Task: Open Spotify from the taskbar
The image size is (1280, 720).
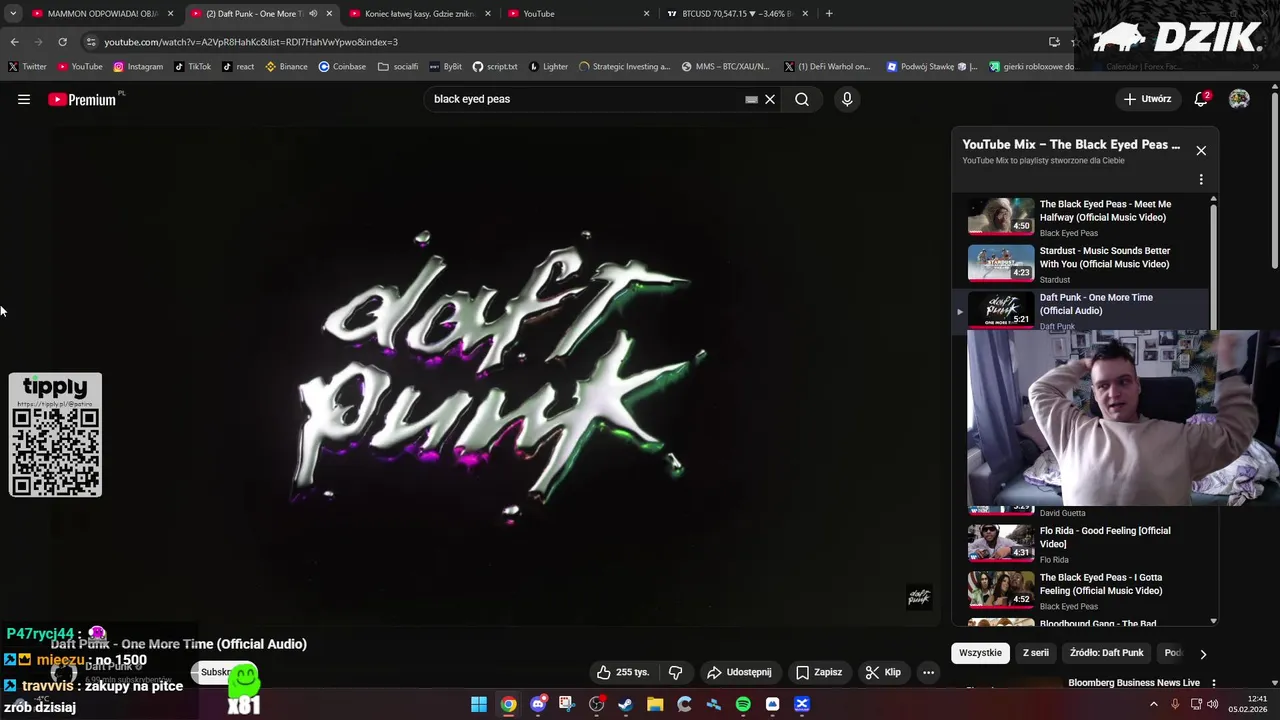Action: click(x=743, y=704)
